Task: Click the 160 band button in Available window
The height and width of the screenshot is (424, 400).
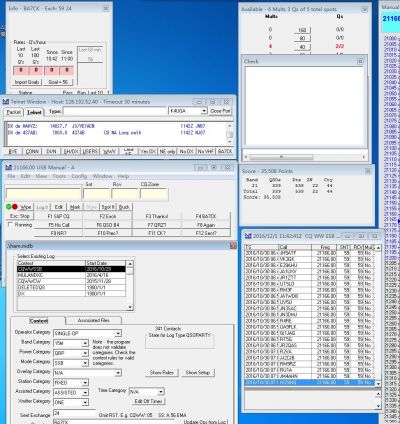Action: 302,30
